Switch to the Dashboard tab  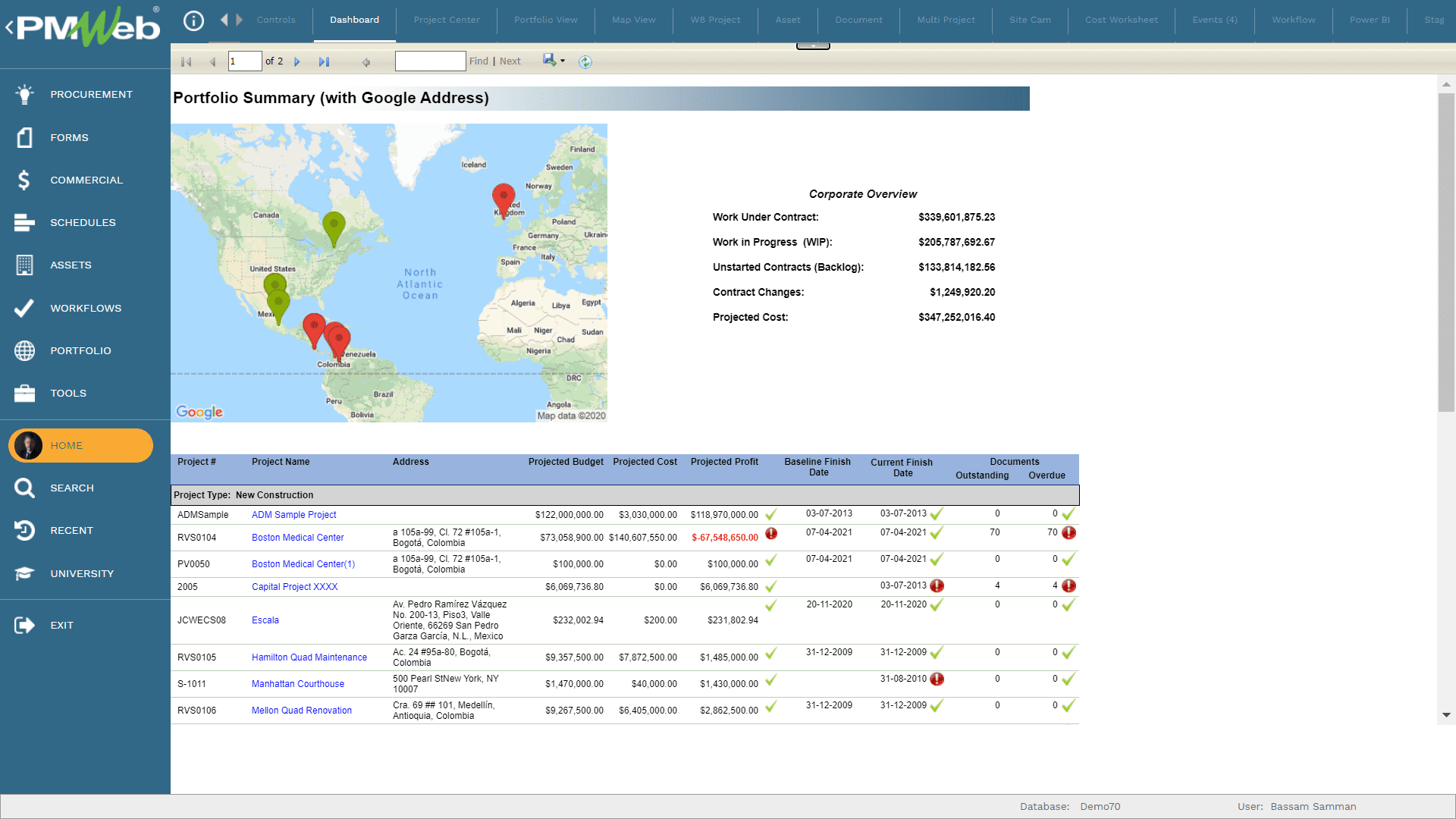pyautogui.click(x=354, y=20)
